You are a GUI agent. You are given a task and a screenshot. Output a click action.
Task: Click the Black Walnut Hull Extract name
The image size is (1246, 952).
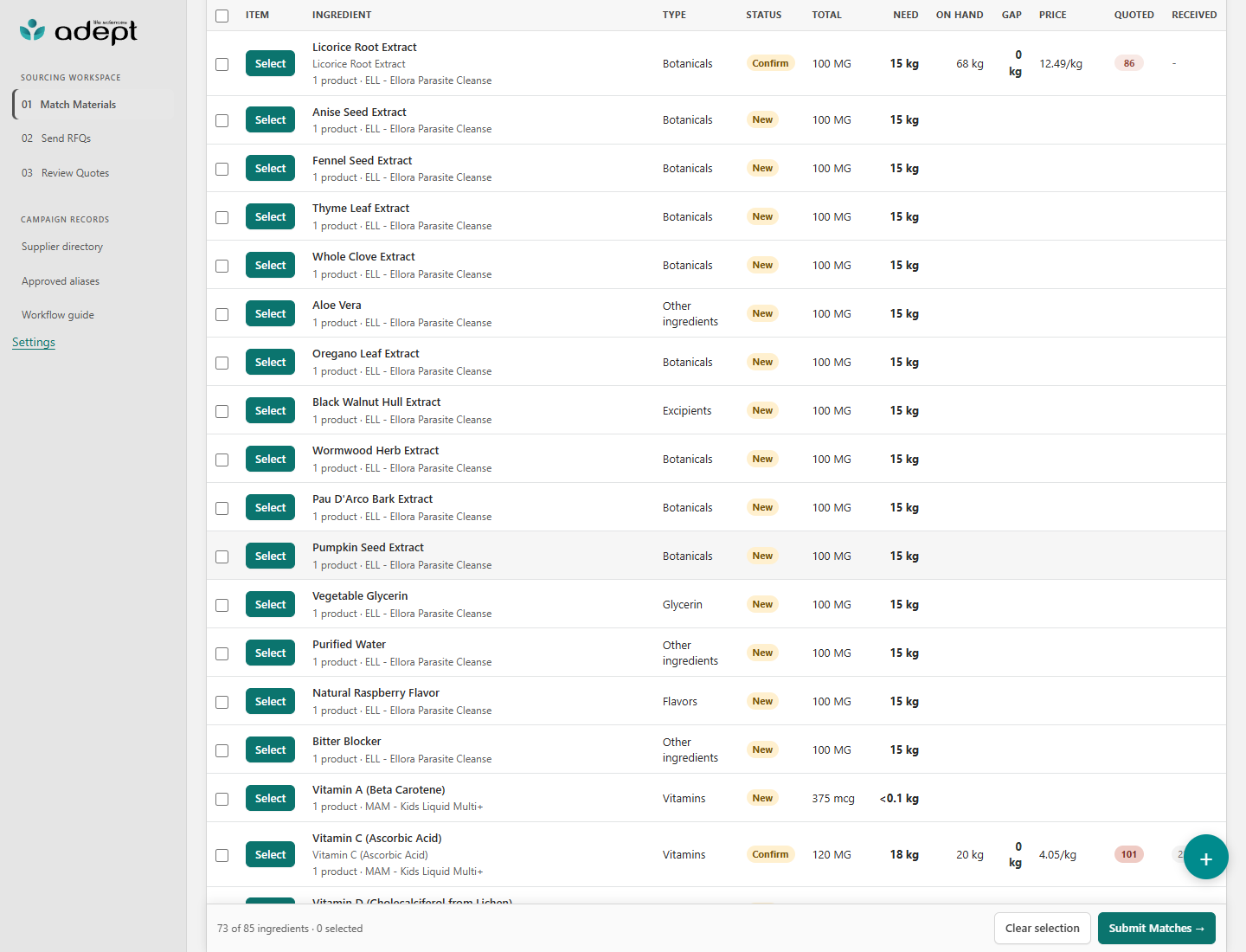[x=376, y=402]
